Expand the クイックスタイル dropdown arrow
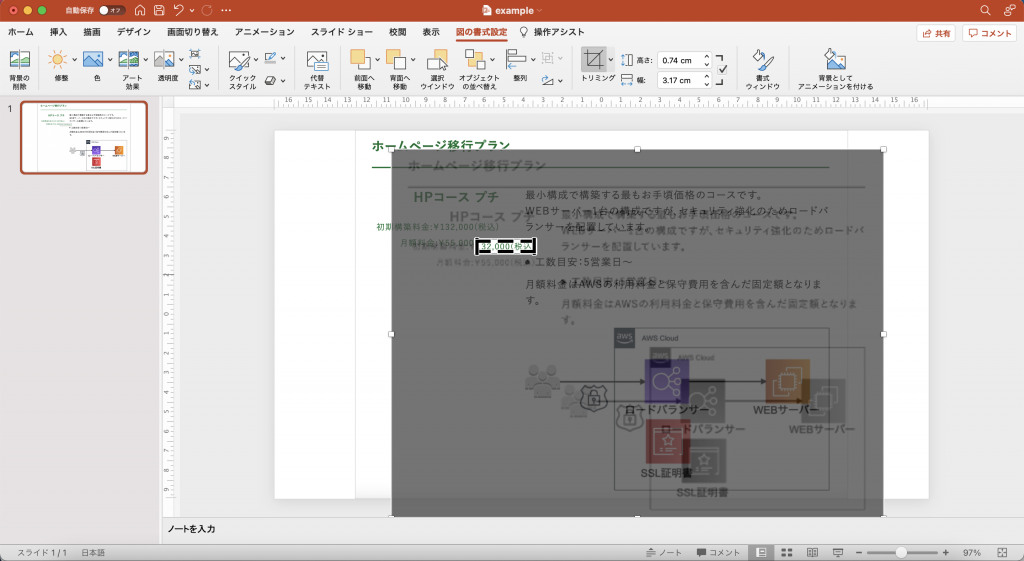Screen dimensions: 1024x561 tap(255, 60)
